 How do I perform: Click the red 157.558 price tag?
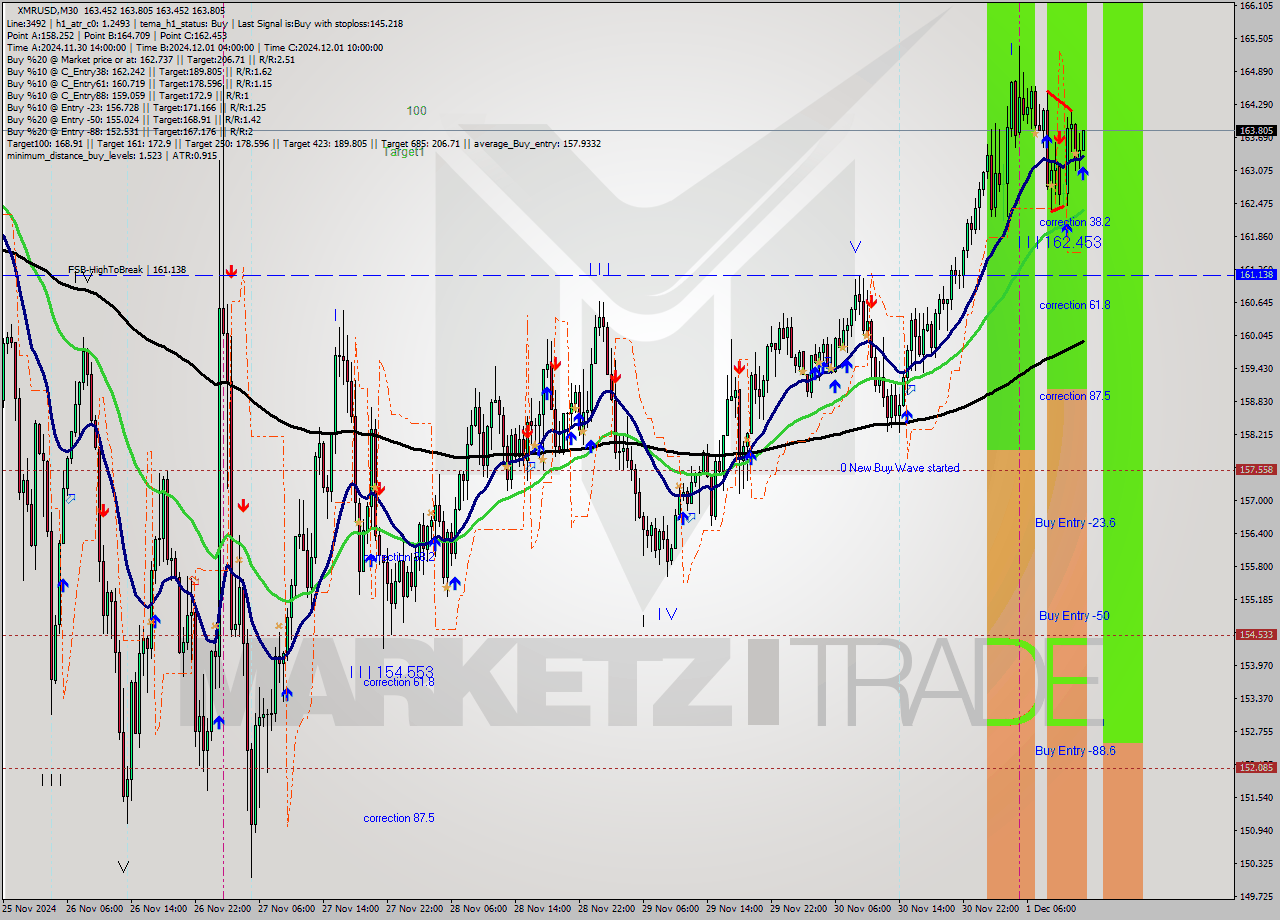tap(1256, 469)
